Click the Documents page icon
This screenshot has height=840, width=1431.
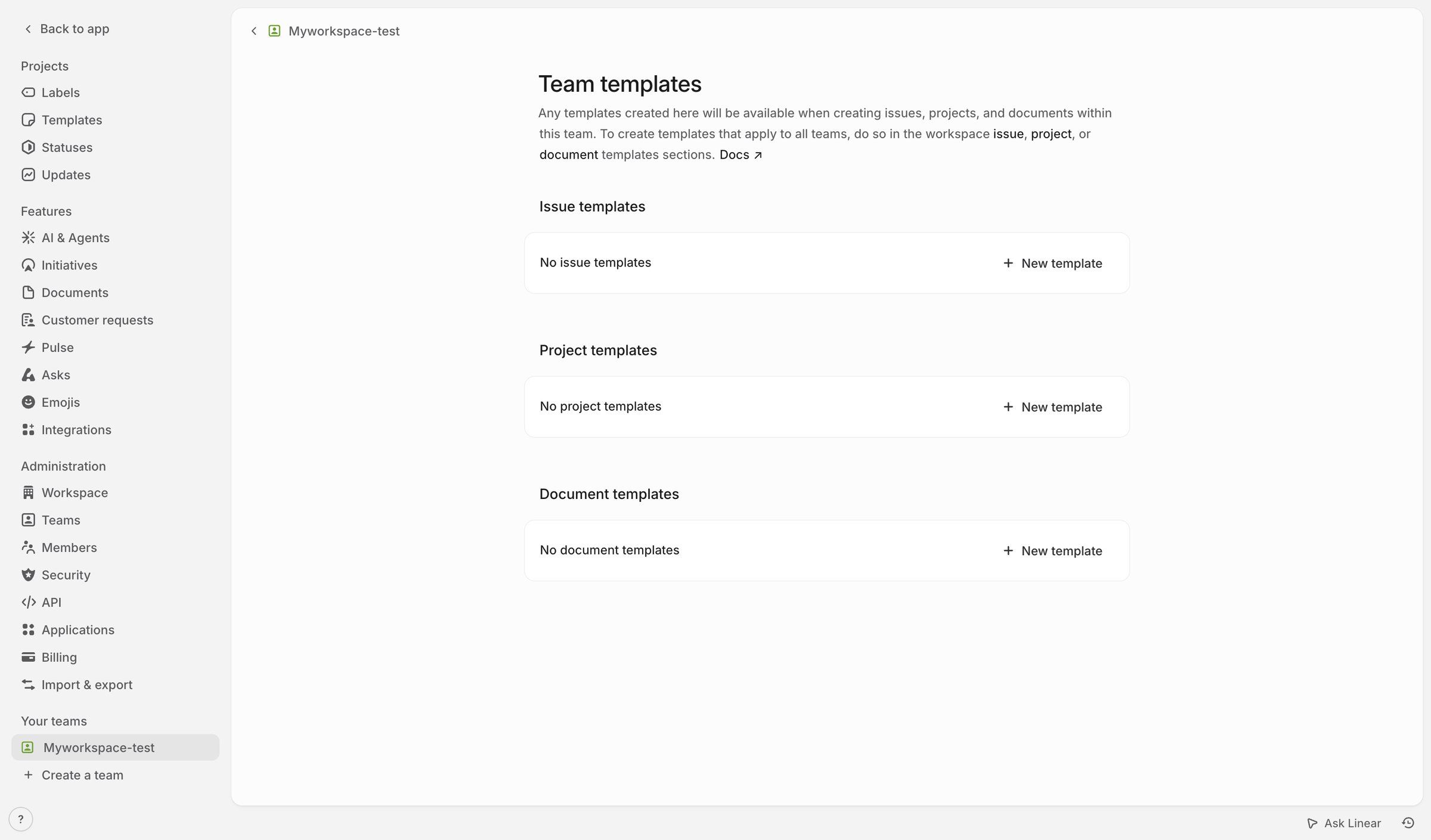(x=28, y=293)
